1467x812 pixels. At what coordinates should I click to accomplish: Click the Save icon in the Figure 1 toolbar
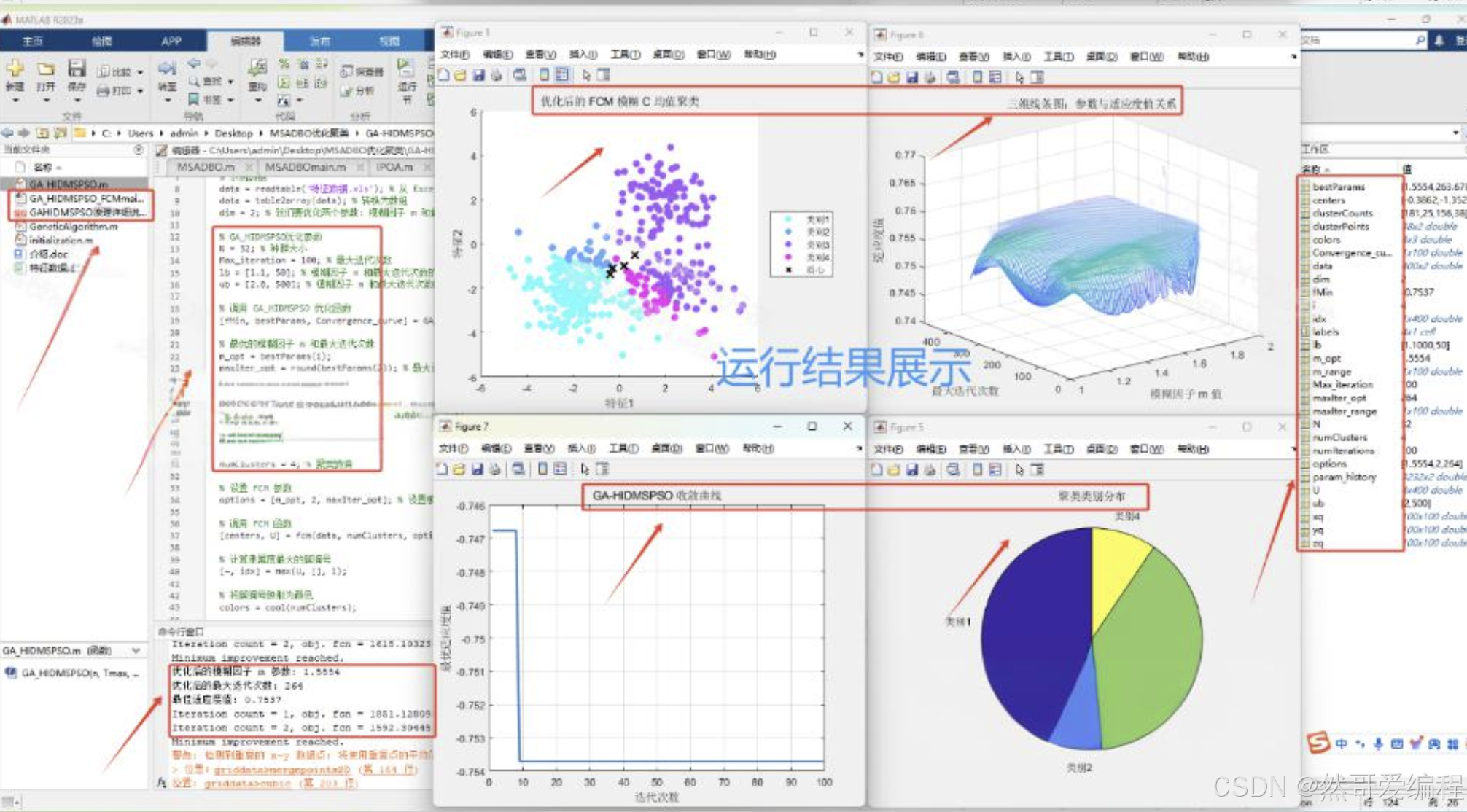[x=478, y=75]
